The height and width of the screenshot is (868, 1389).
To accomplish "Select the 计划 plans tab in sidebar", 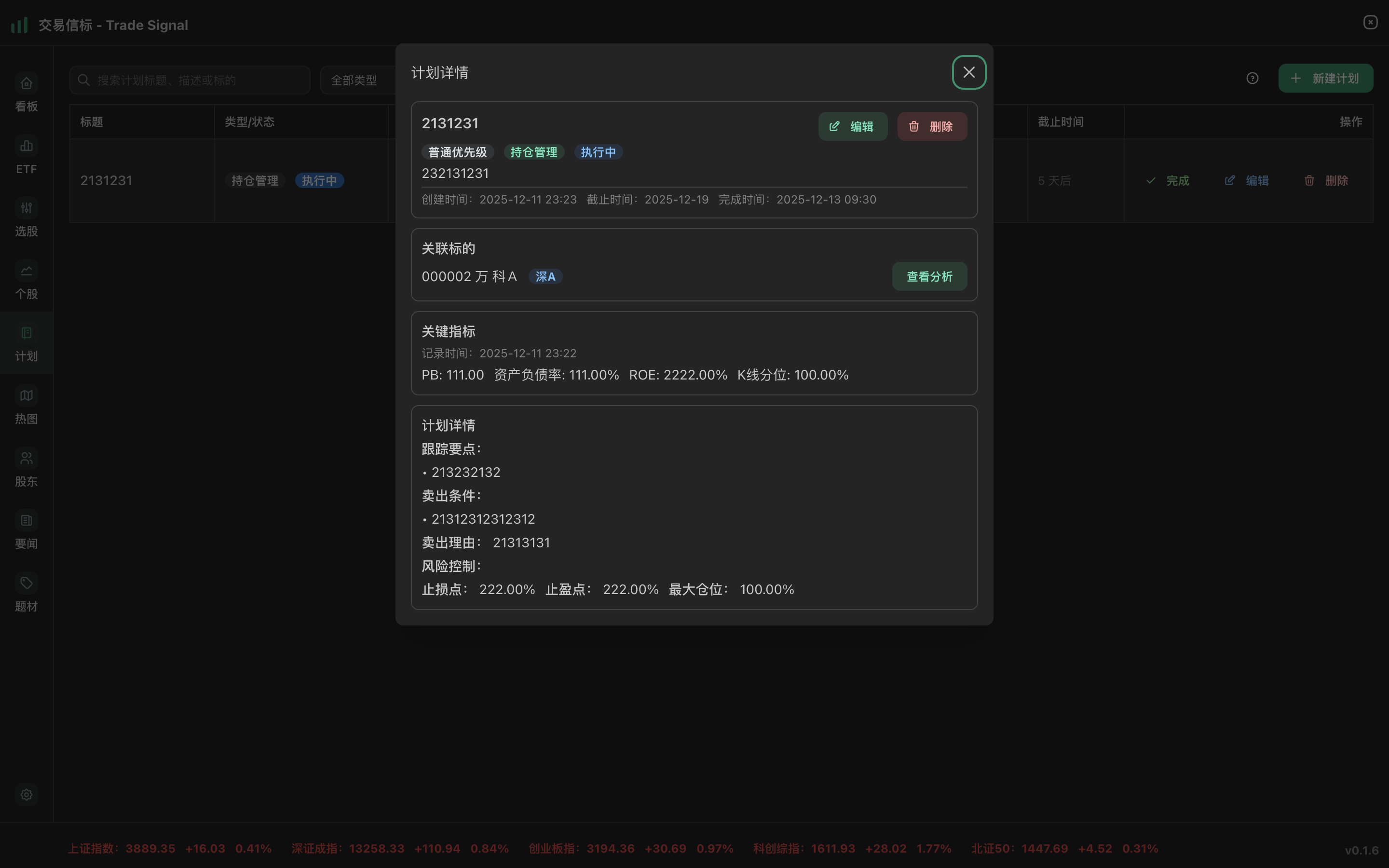I will pos(26,343).
